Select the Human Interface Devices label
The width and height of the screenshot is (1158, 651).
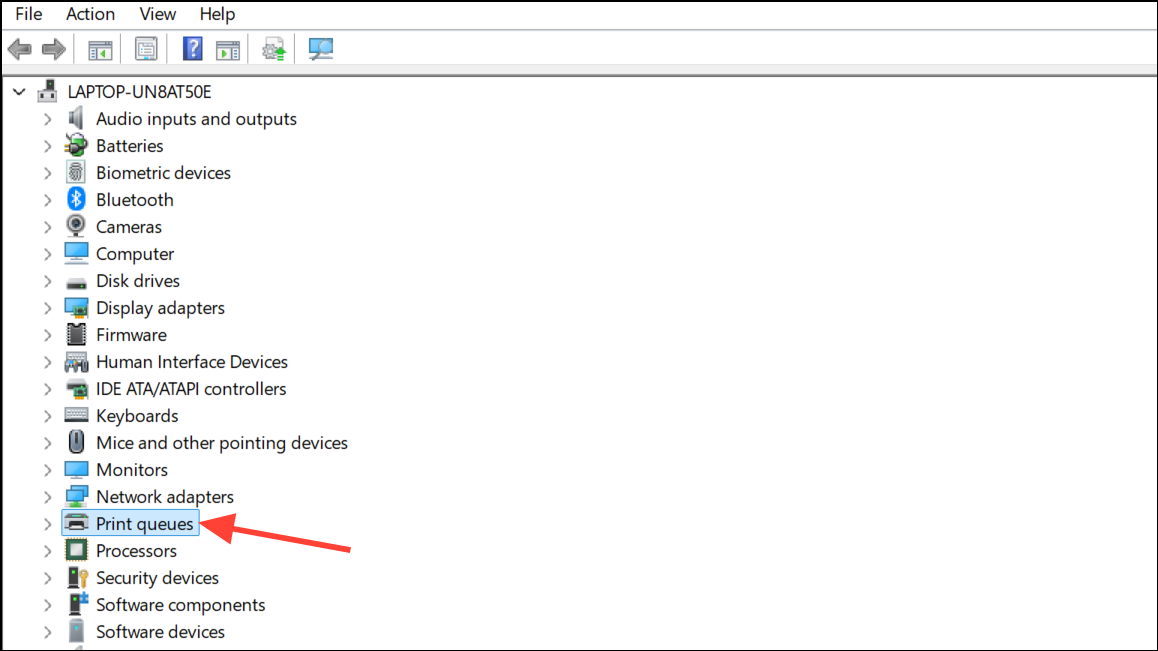(192, 361)
